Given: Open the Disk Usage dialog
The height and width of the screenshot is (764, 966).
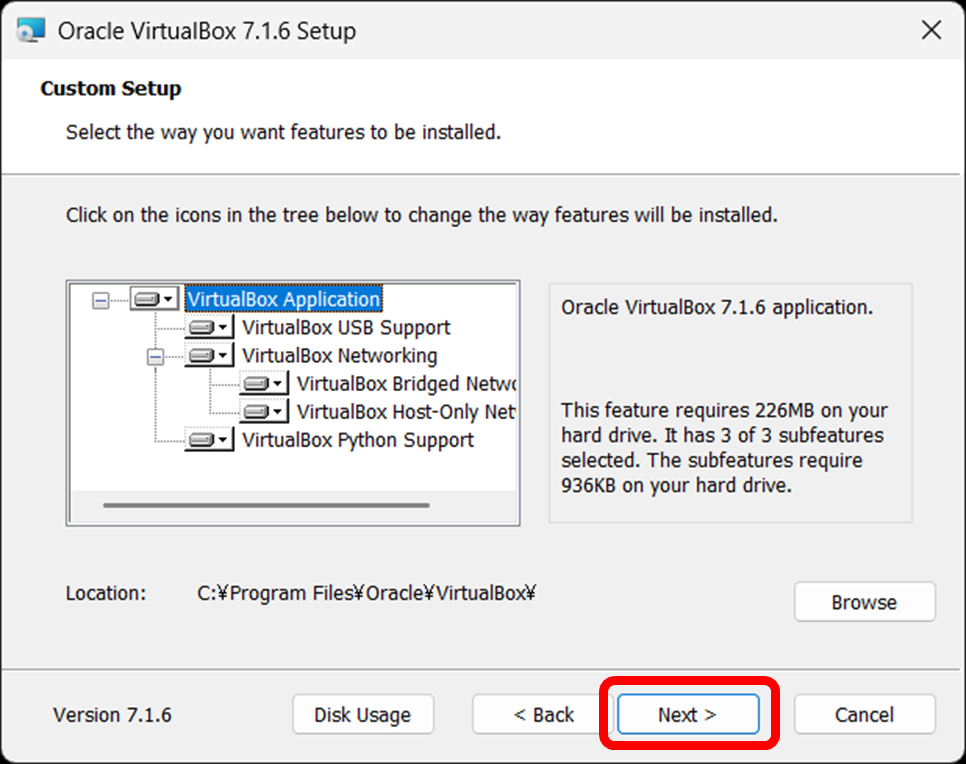Looking at the screenshot, I should pyautogui.click(x=363, y=715).
